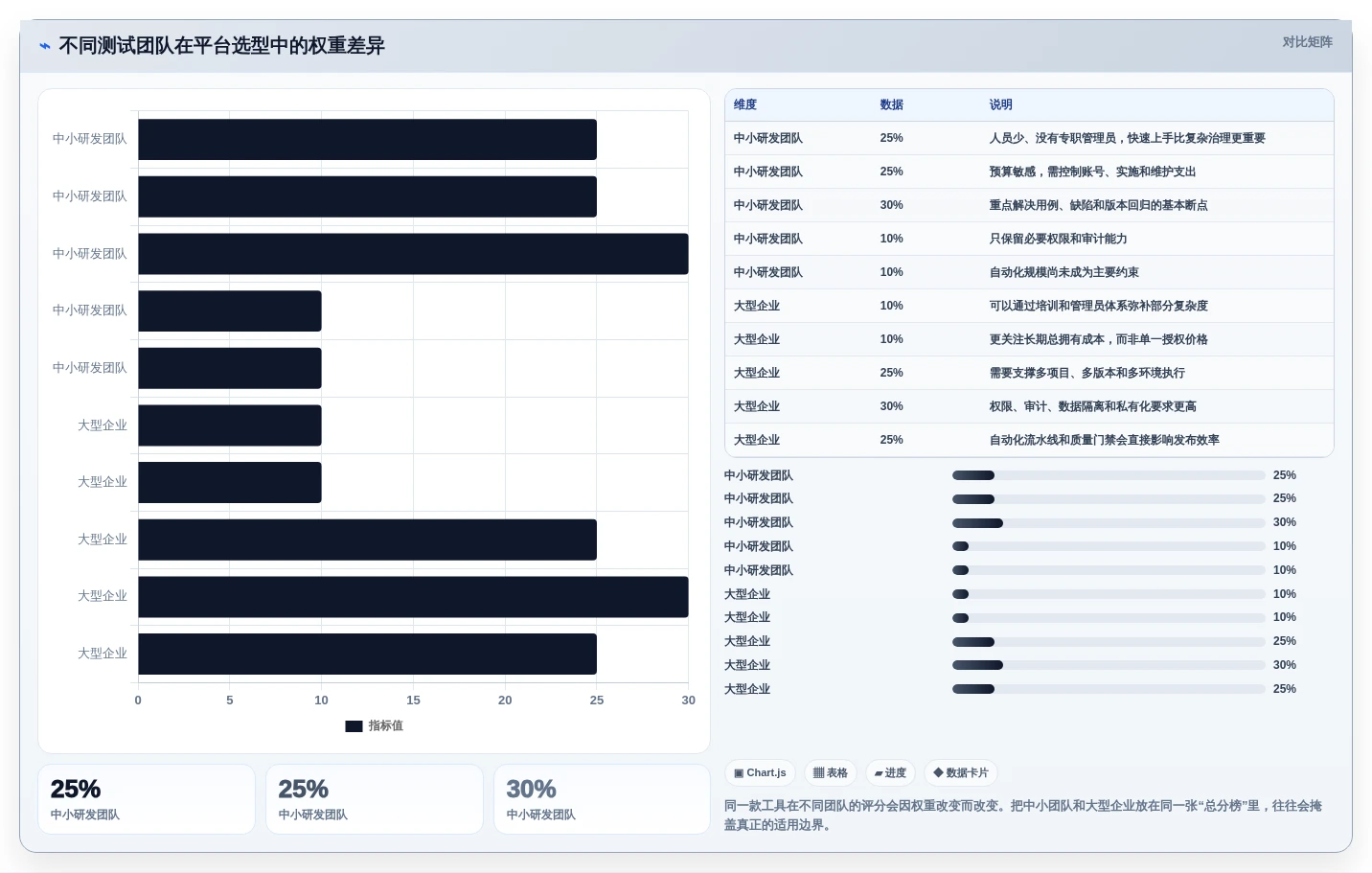Click 30% cell in 重点解决用例 table row

tap(891, 205)
